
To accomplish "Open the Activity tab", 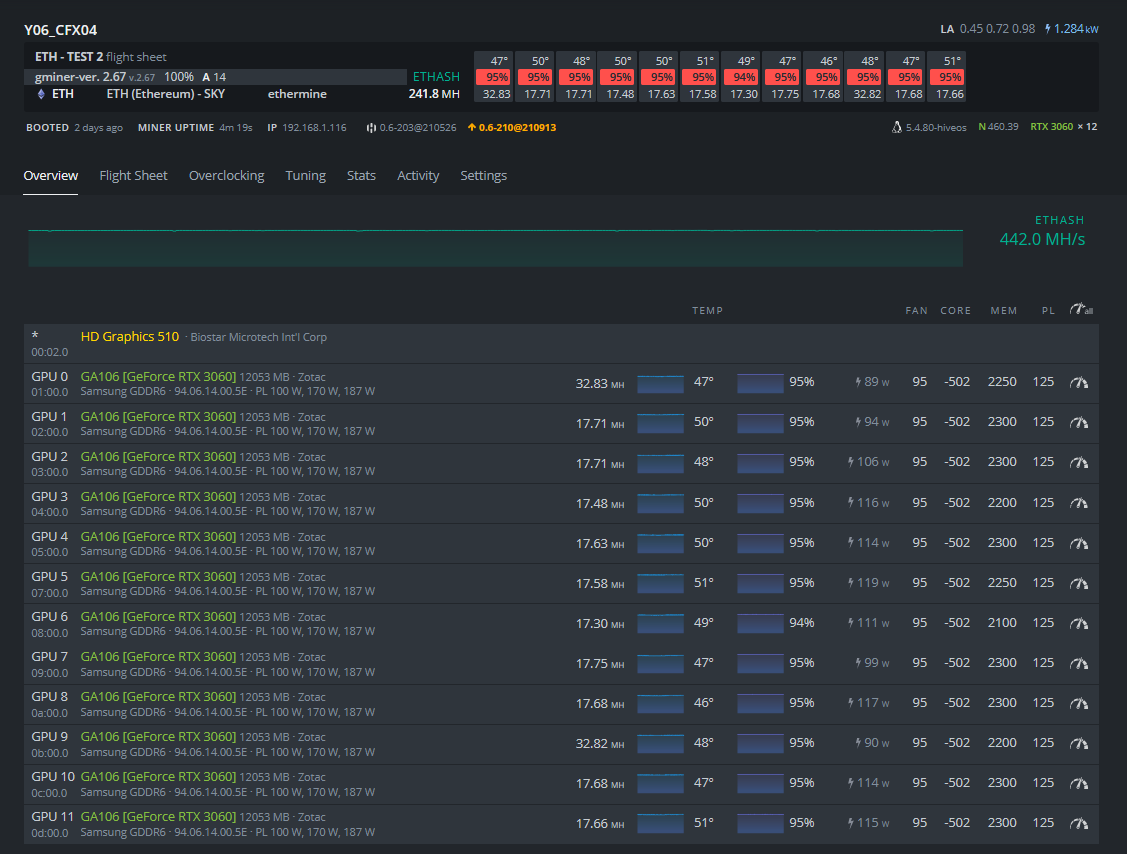I will (x=418, y=175).
